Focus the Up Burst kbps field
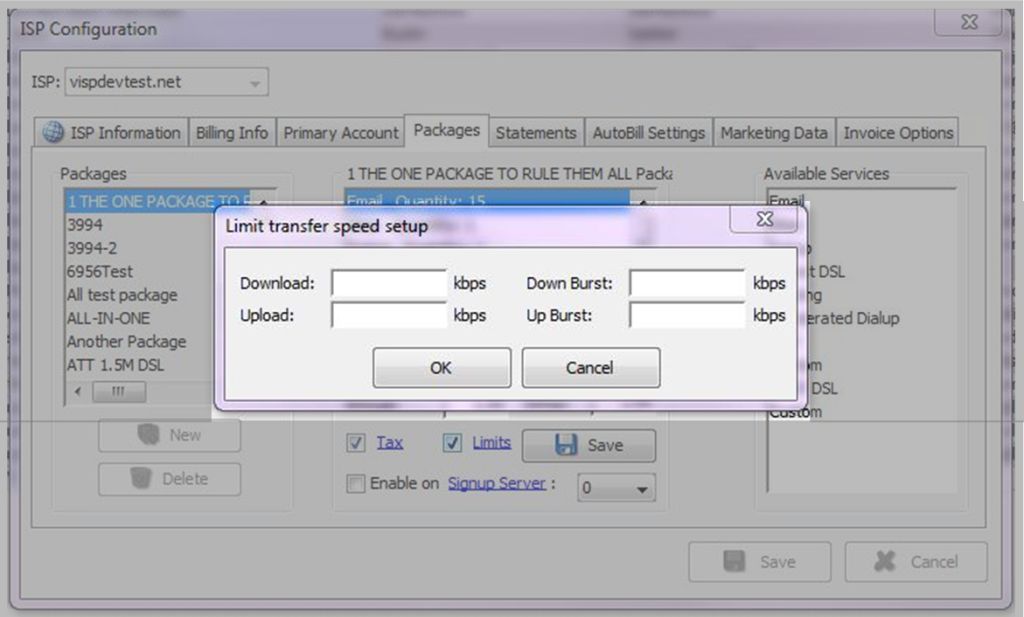 [x=686, y=315]
